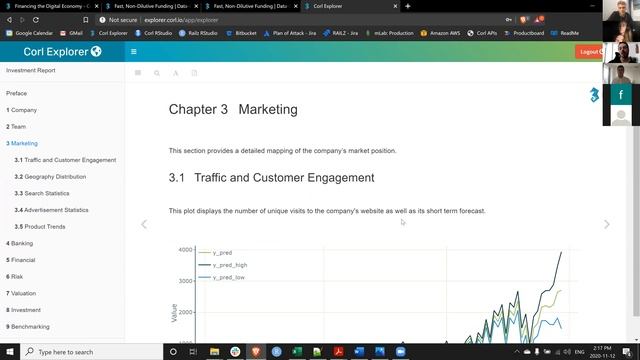Toggle table of contents toolbar icon

pos(138,73)
